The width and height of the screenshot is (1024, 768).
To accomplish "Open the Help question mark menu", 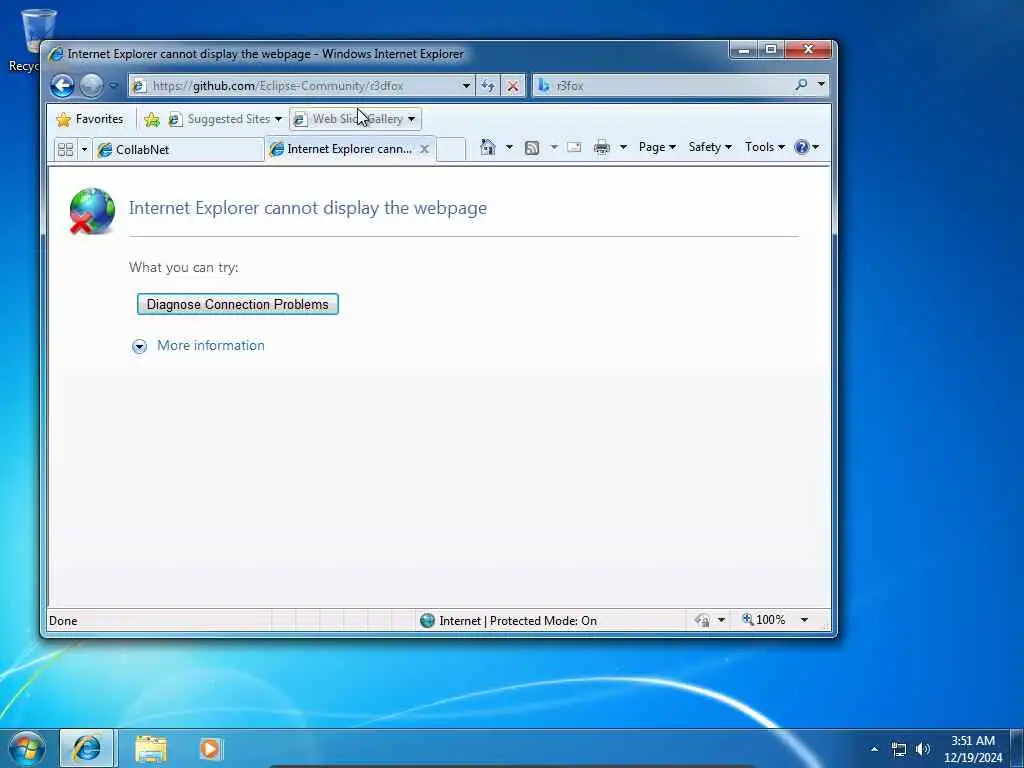I will (807, 147).
